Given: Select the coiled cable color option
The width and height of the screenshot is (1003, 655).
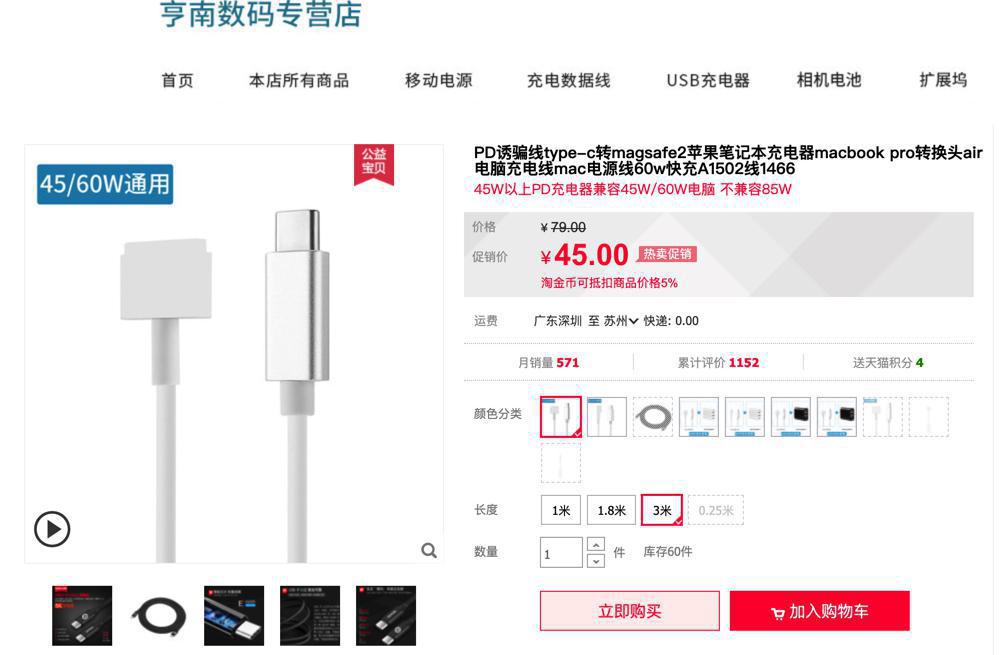Looking at the screenshot, I should [652, 417].
